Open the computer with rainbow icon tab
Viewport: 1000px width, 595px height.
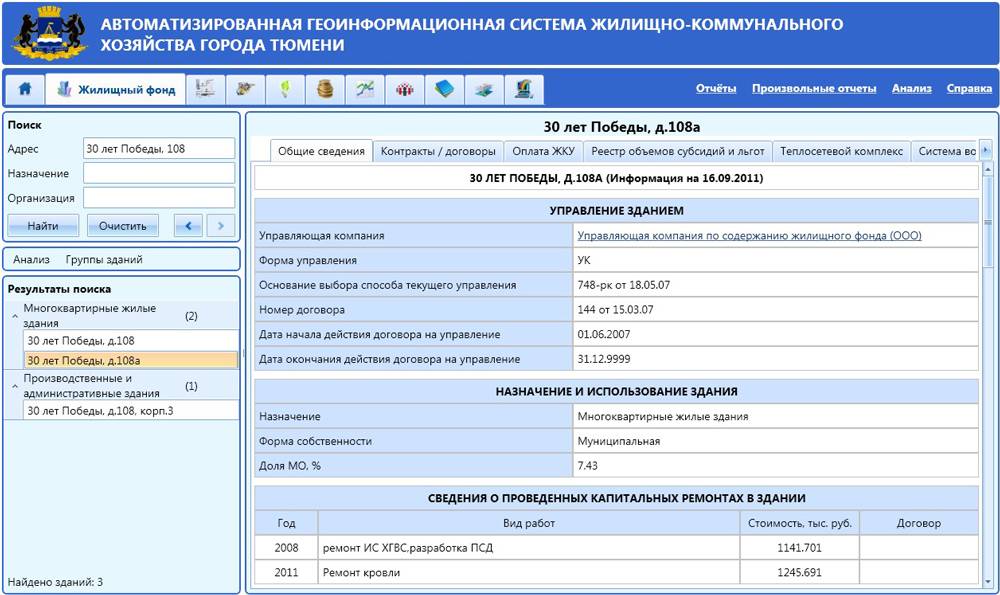[524, 89]
